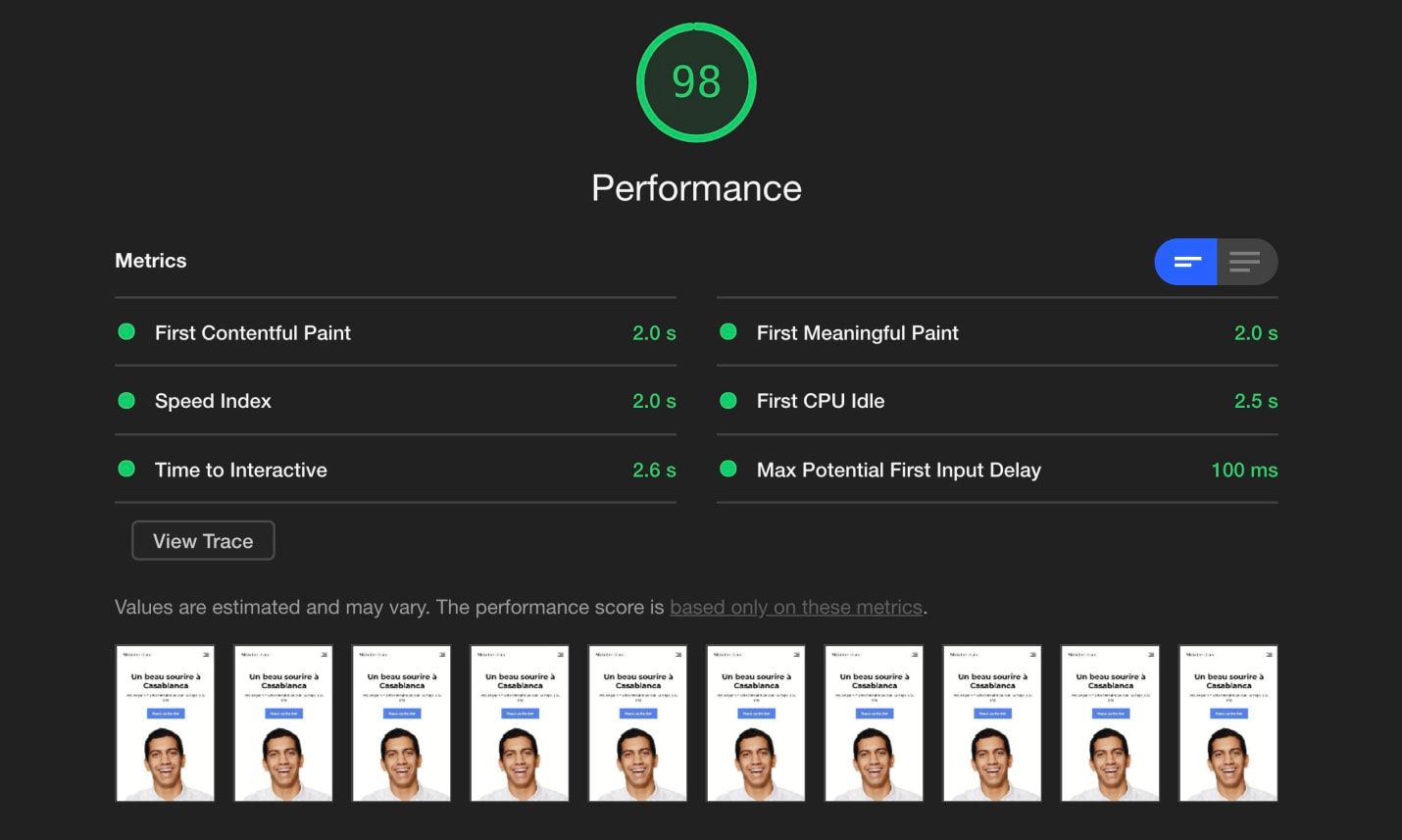The width and height of the screenshot is (1402, 840).
Task: Click green dot beside Max Potential First Input Delay
Action: 728,469
